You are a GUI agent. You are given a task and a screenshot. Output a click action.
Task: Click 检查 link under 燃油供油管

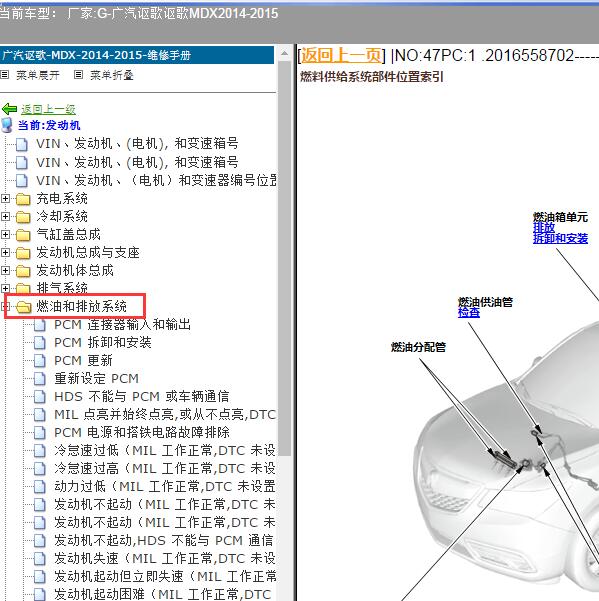point(469,313)
